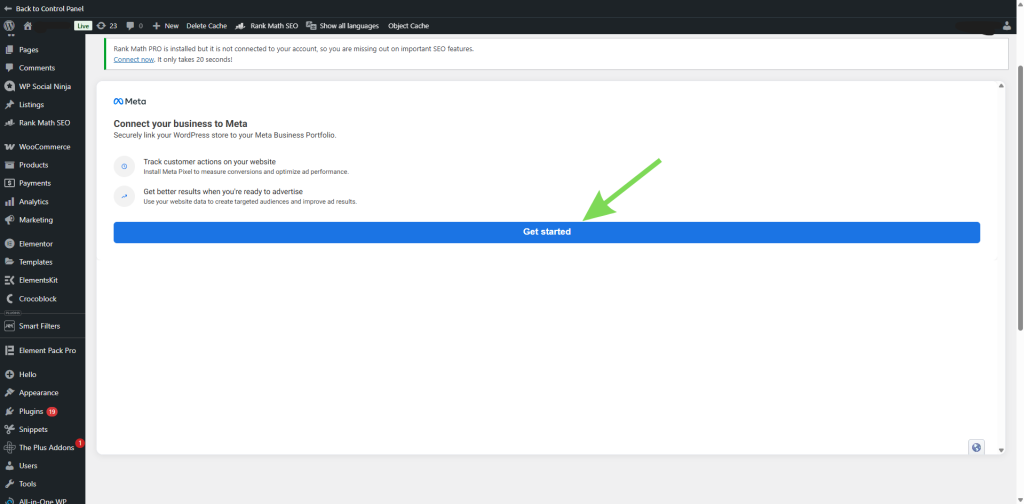Screen dimensions: 1024x504
Task: Click the Rank Math SEO sidebar icon
Action: 9,123
